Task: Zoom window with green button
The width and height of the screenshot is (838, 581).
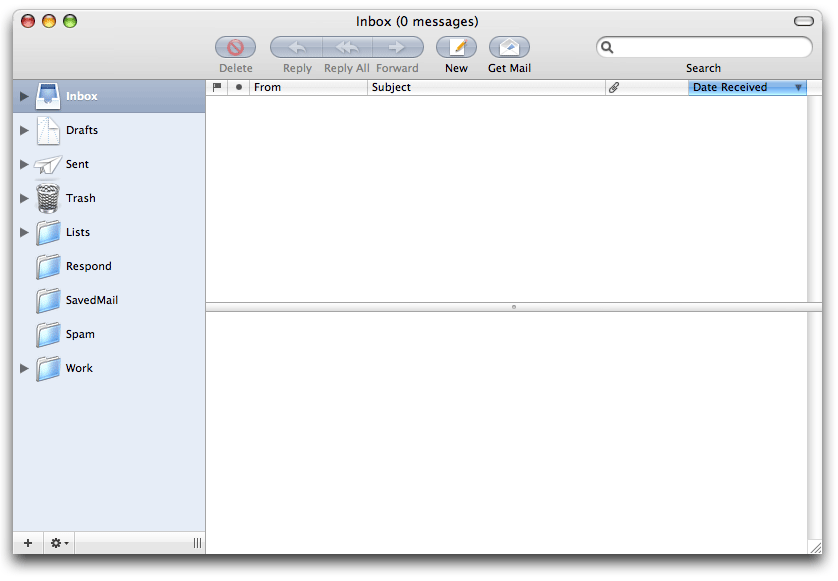Action: [x=70, y=21]
